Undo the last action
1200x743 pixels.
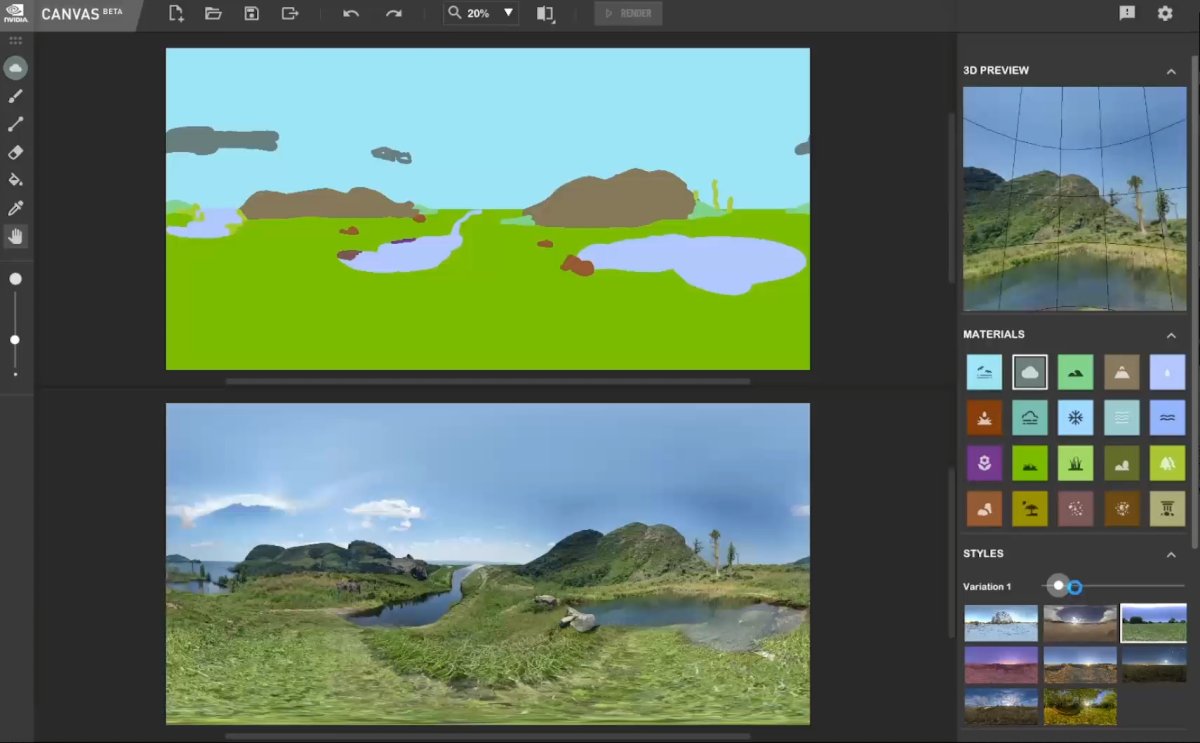350,13
